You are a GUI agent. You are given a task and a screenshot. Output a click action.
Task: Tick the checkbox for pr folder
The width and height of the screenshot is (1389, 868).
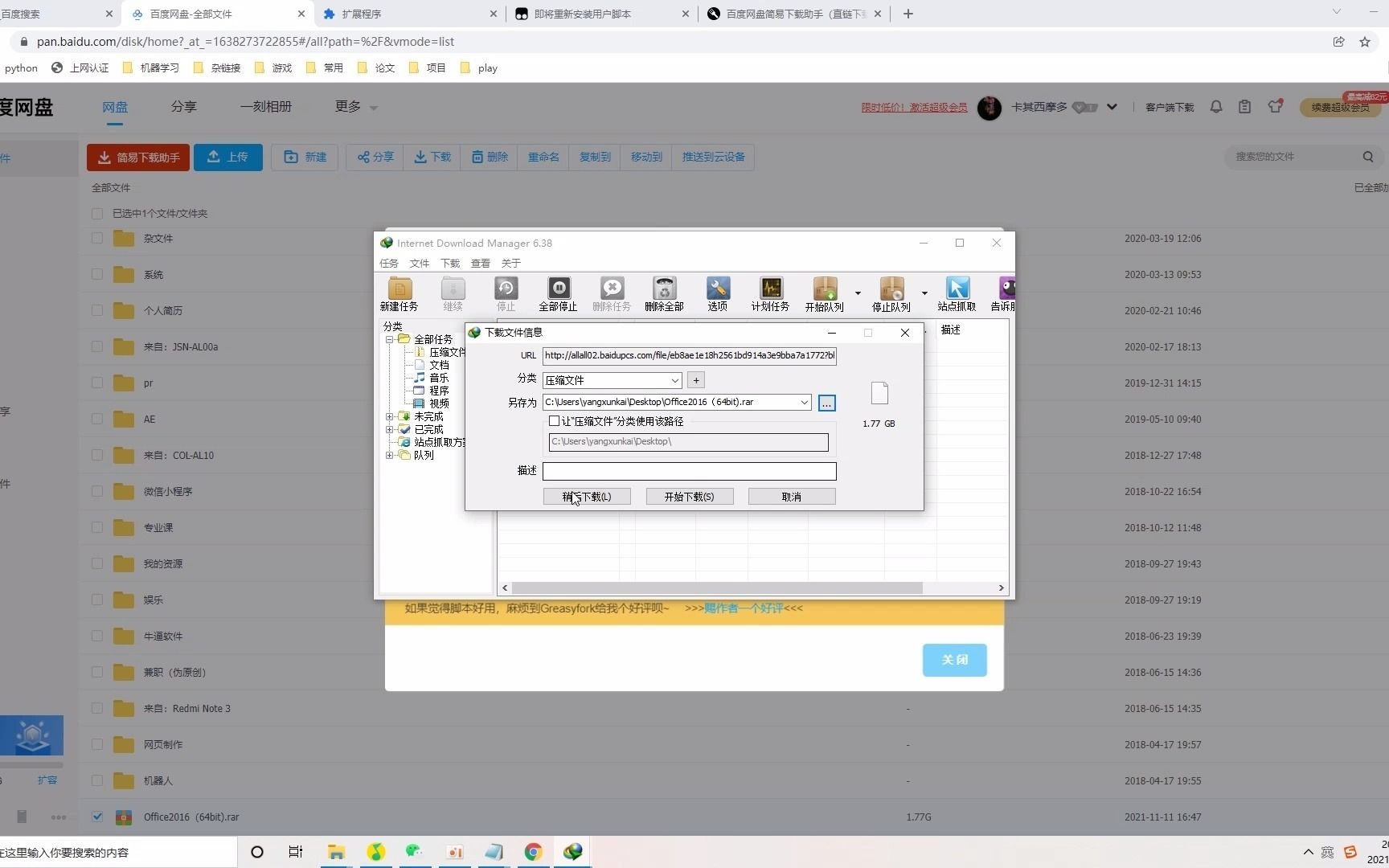[97, 383]
